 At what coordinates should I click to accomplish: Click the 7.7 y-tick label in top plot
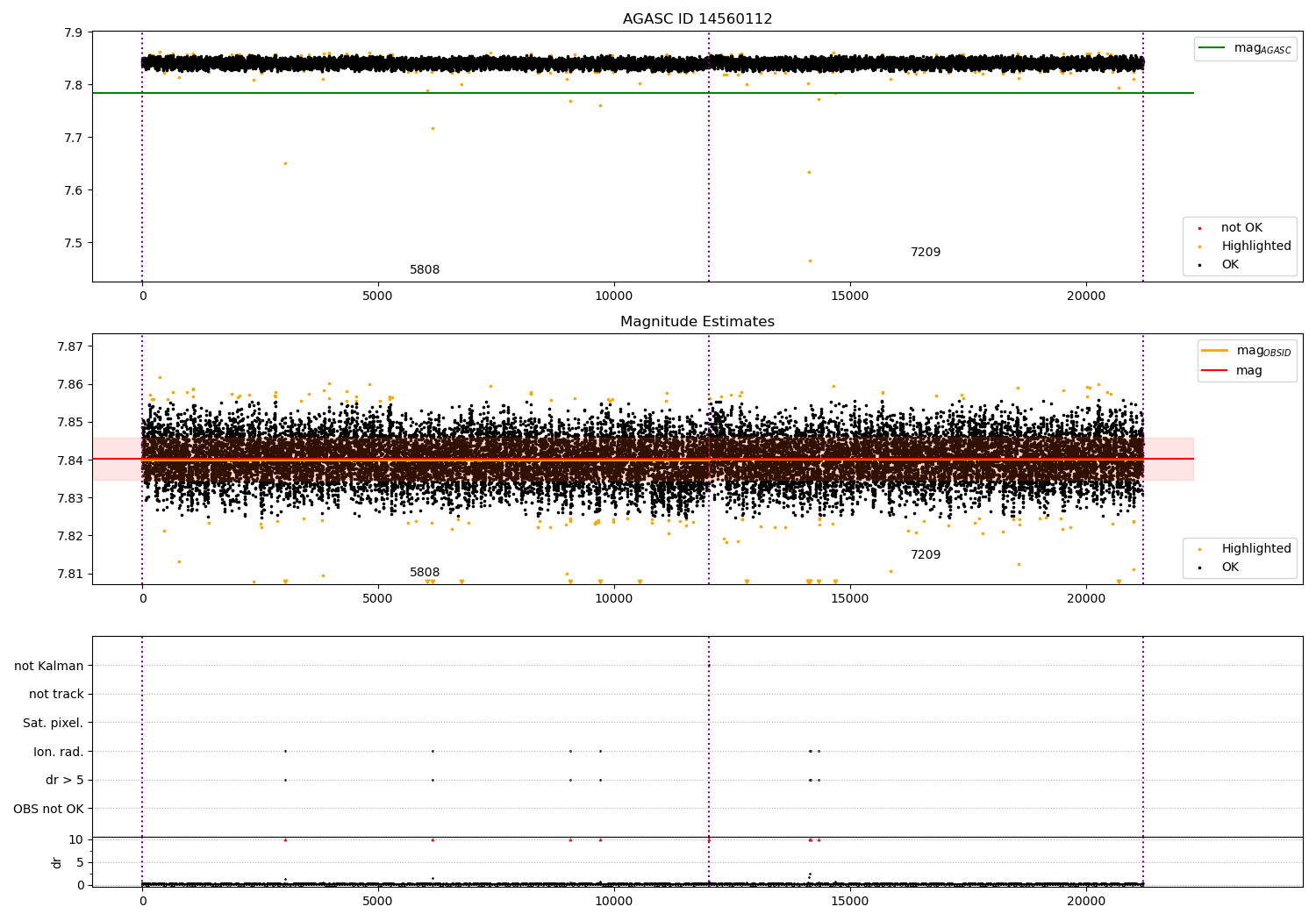click(x=74, y=139)
